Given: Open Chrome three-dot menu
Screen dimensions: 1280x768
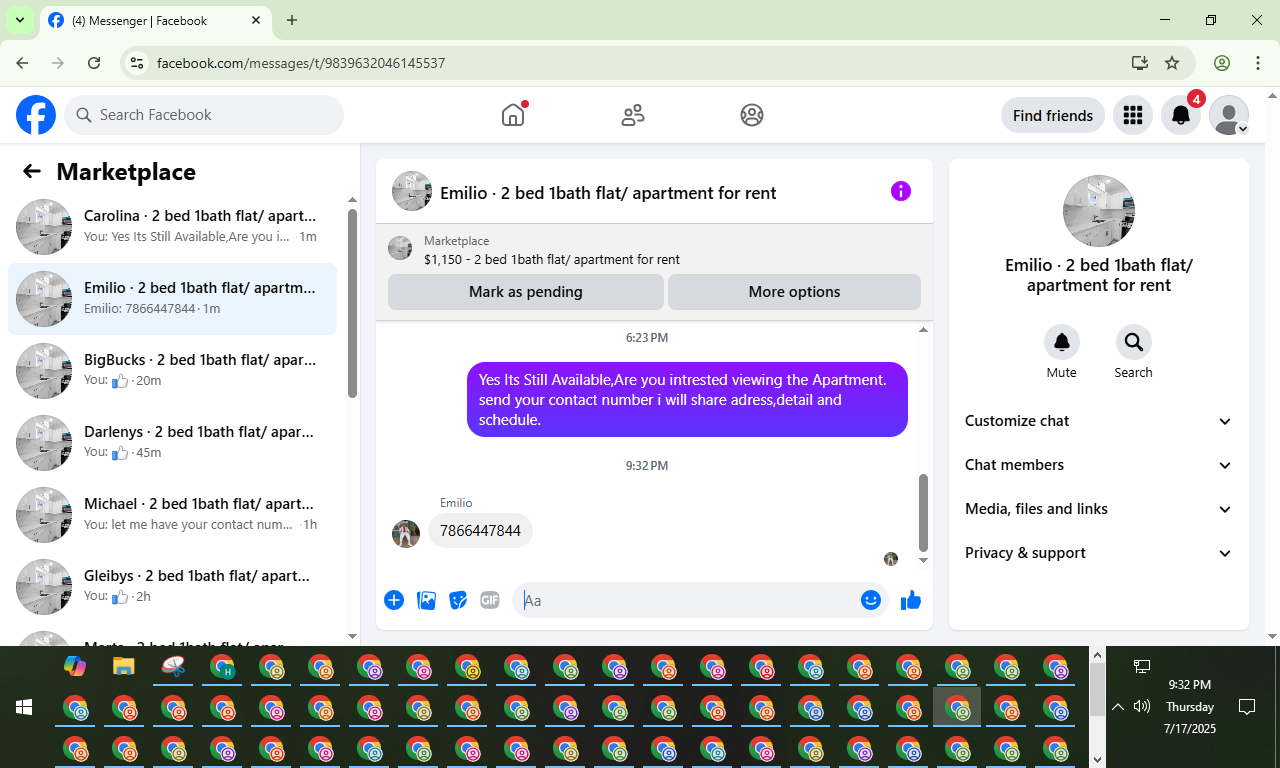Looking at the screenshot, I should point(1258,63).
